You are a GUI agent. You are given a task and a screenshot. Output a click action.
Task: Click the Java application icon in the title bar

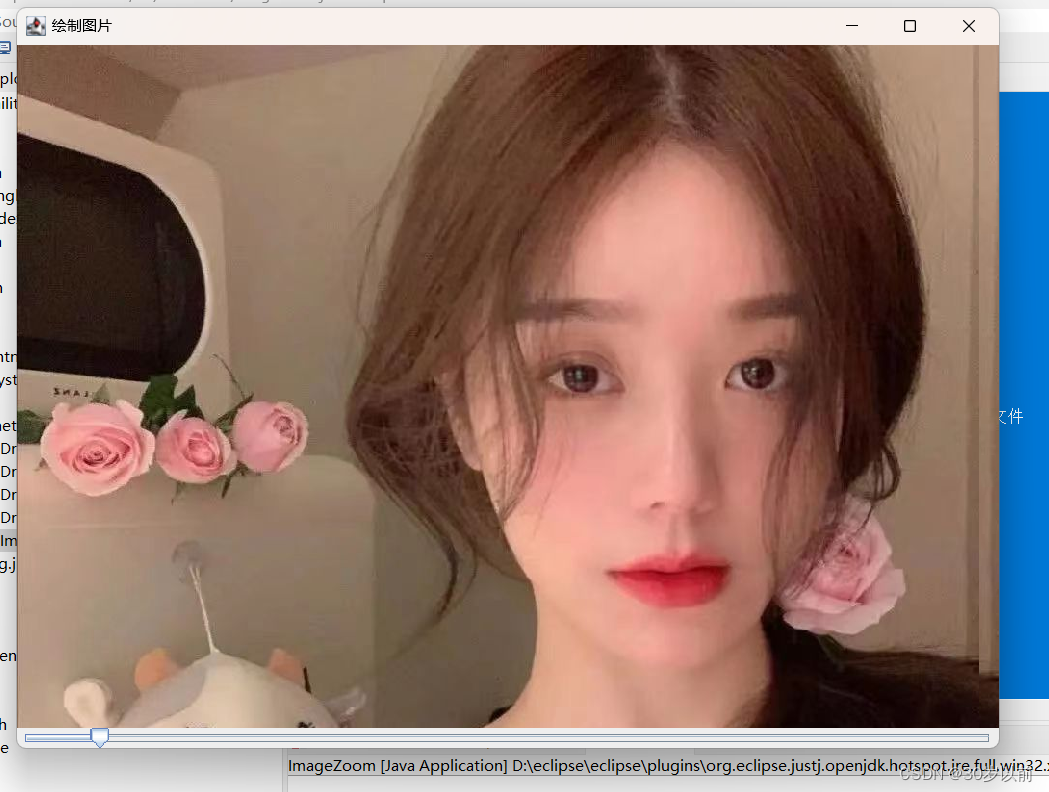coord(36,26)
